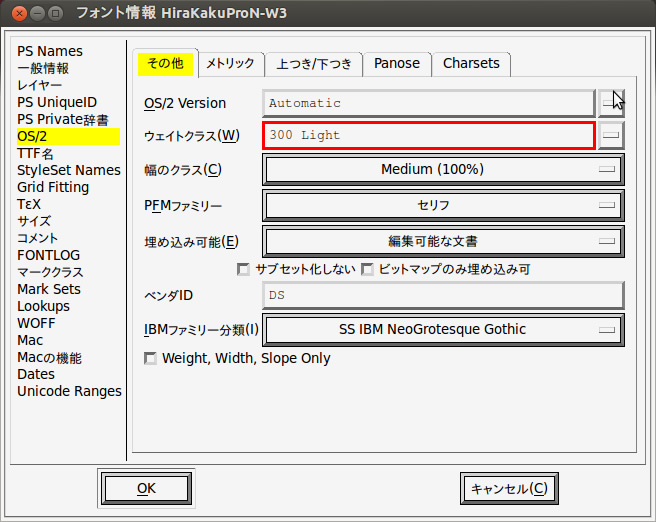Screen dimensions: 656x522
Task: Expand the 幅のクラス Medium (100%) dropdown
Action: [x=443, y=169]
